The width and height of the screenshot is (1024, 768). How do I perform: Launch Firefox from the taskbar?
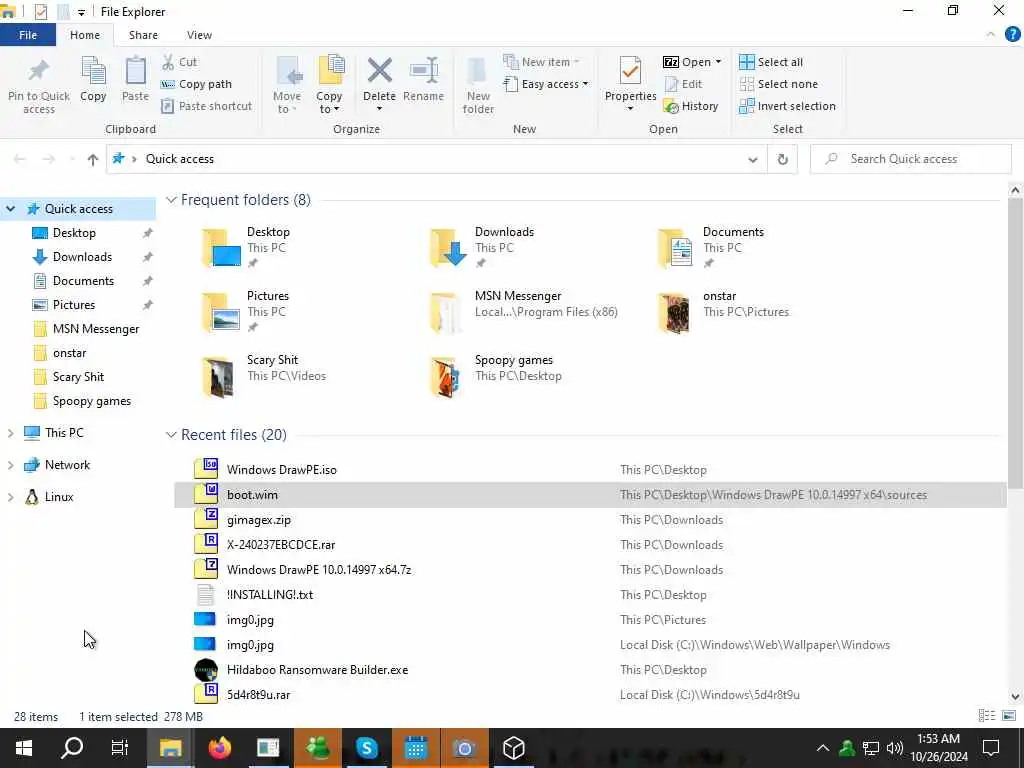[219, 748]
